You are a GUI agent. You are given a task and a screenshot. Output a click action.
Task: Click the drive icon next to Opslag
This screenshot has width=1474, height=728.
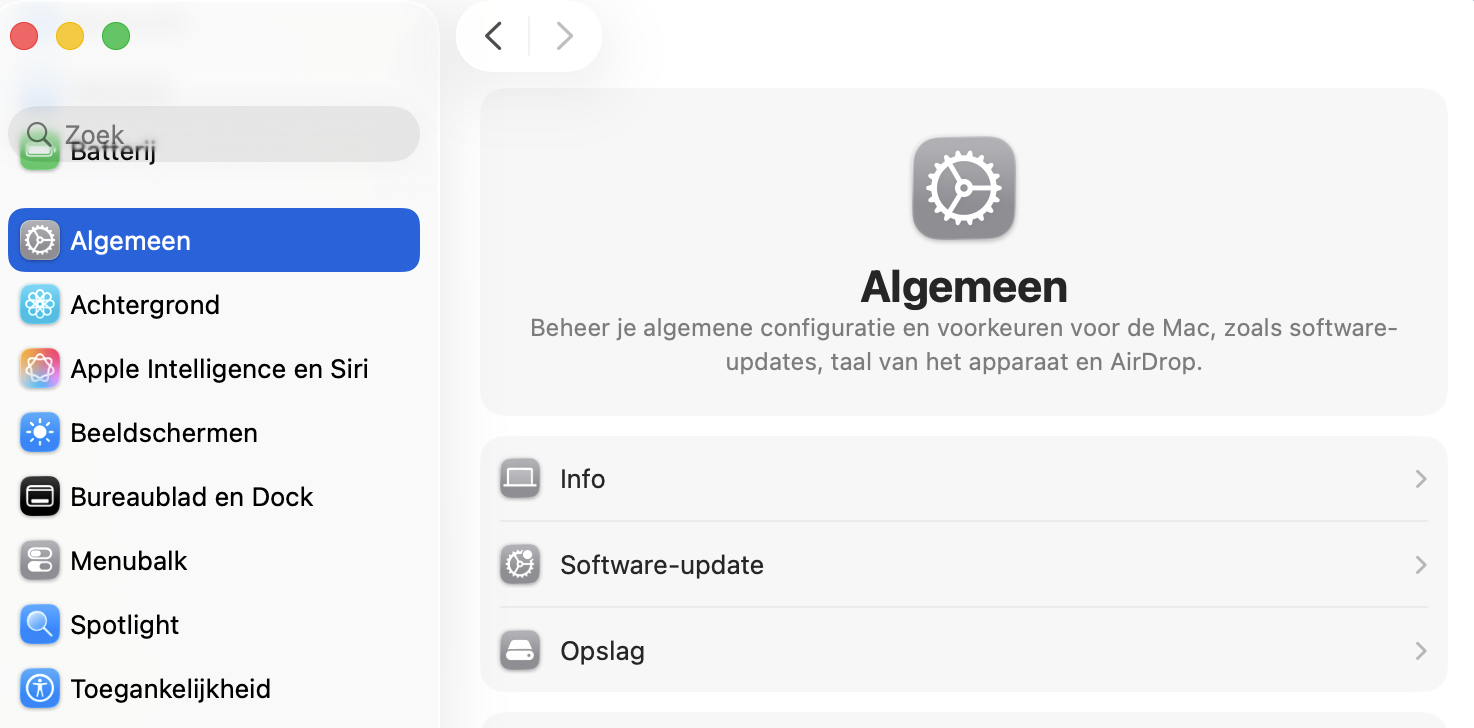[519, 650]
